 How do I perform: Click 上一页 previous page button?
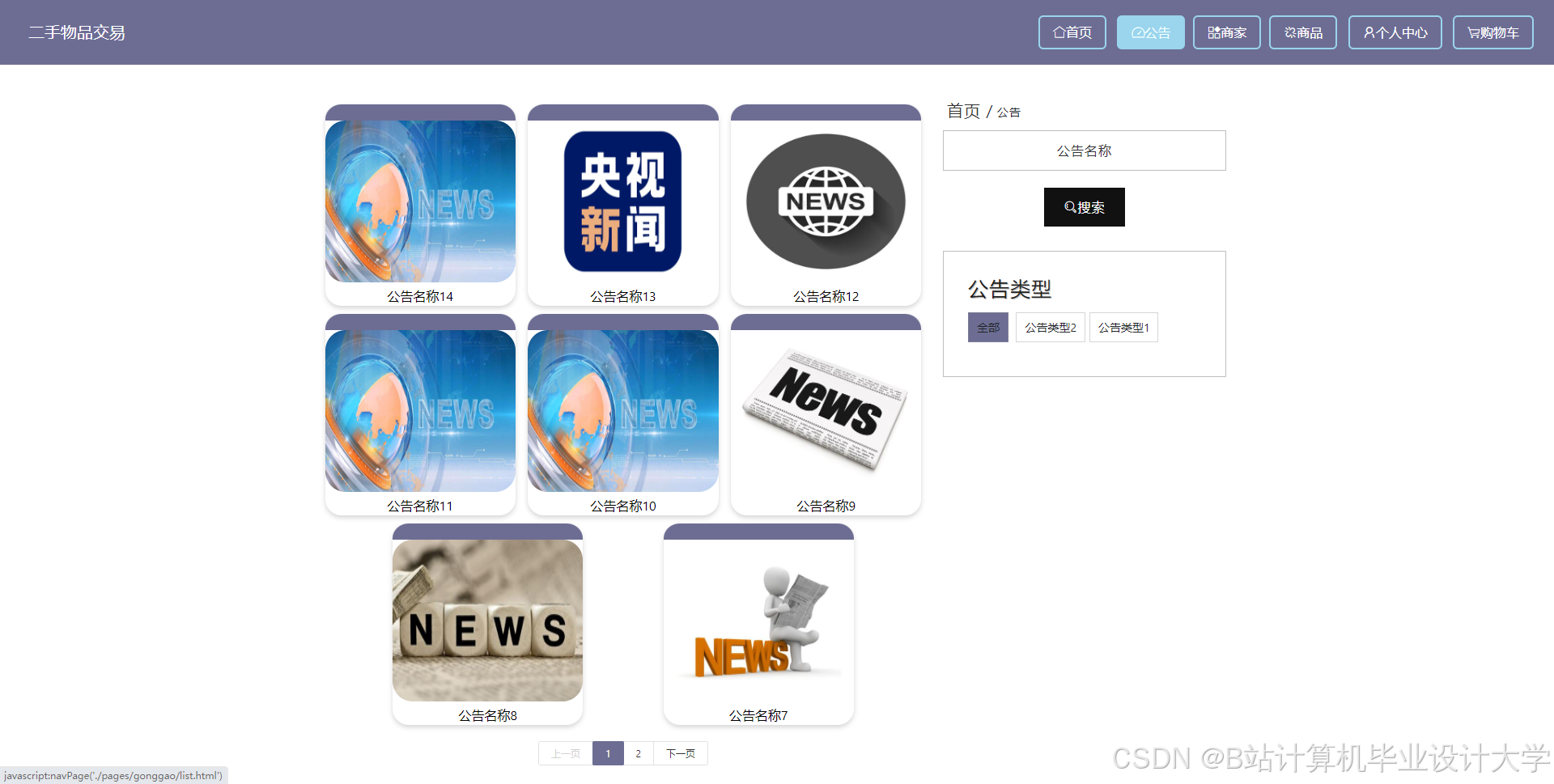click(x=566, y=753)
